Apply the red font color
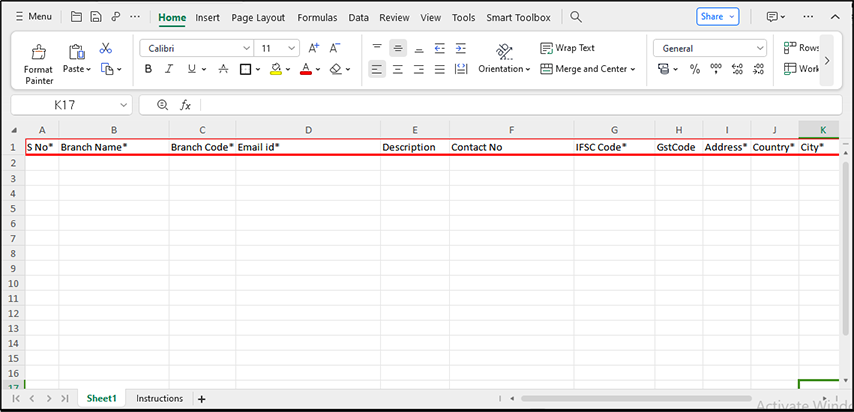Viewport: 854px width, 412px height. (x=306, y=69)
